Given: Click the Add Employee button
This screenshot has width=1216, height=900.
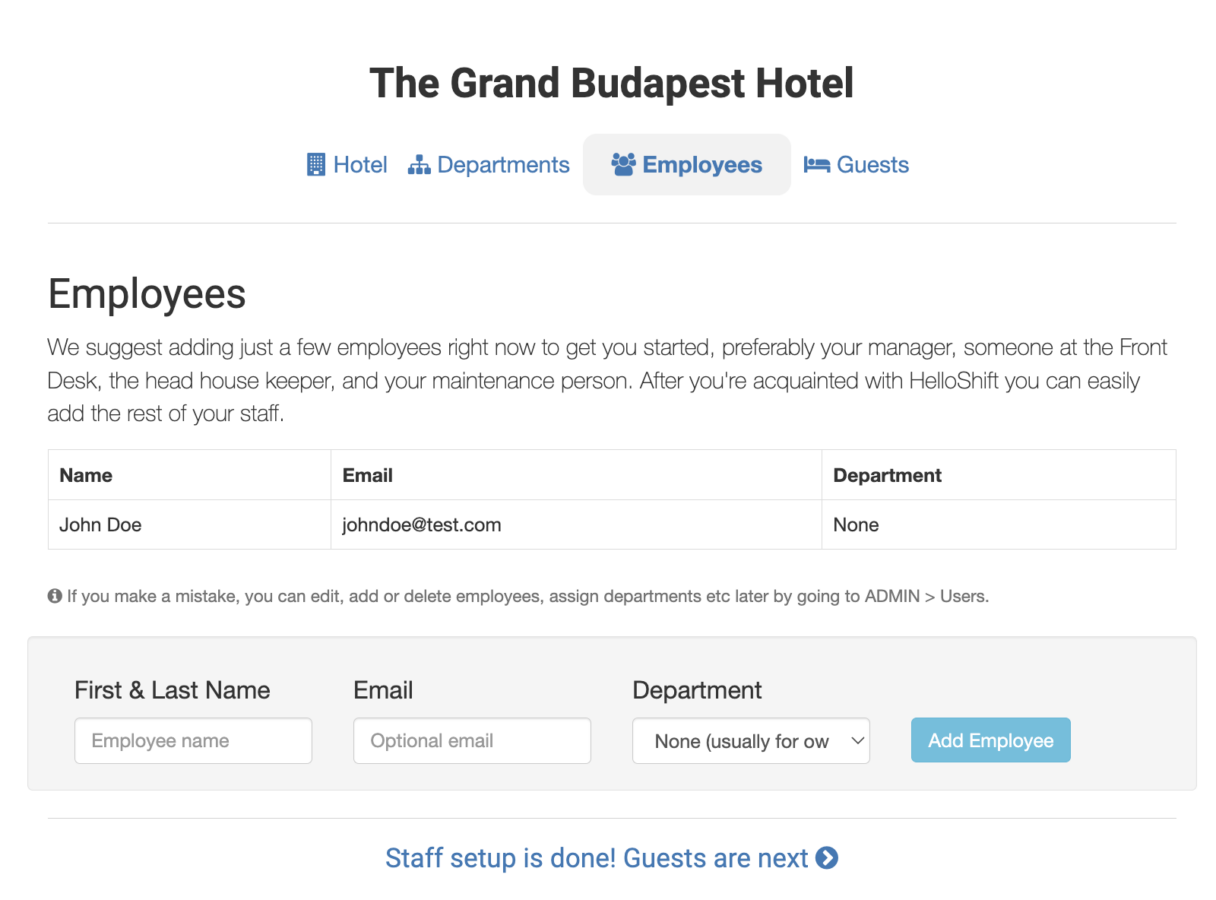Looking at the screenshot, I should 991,740.
